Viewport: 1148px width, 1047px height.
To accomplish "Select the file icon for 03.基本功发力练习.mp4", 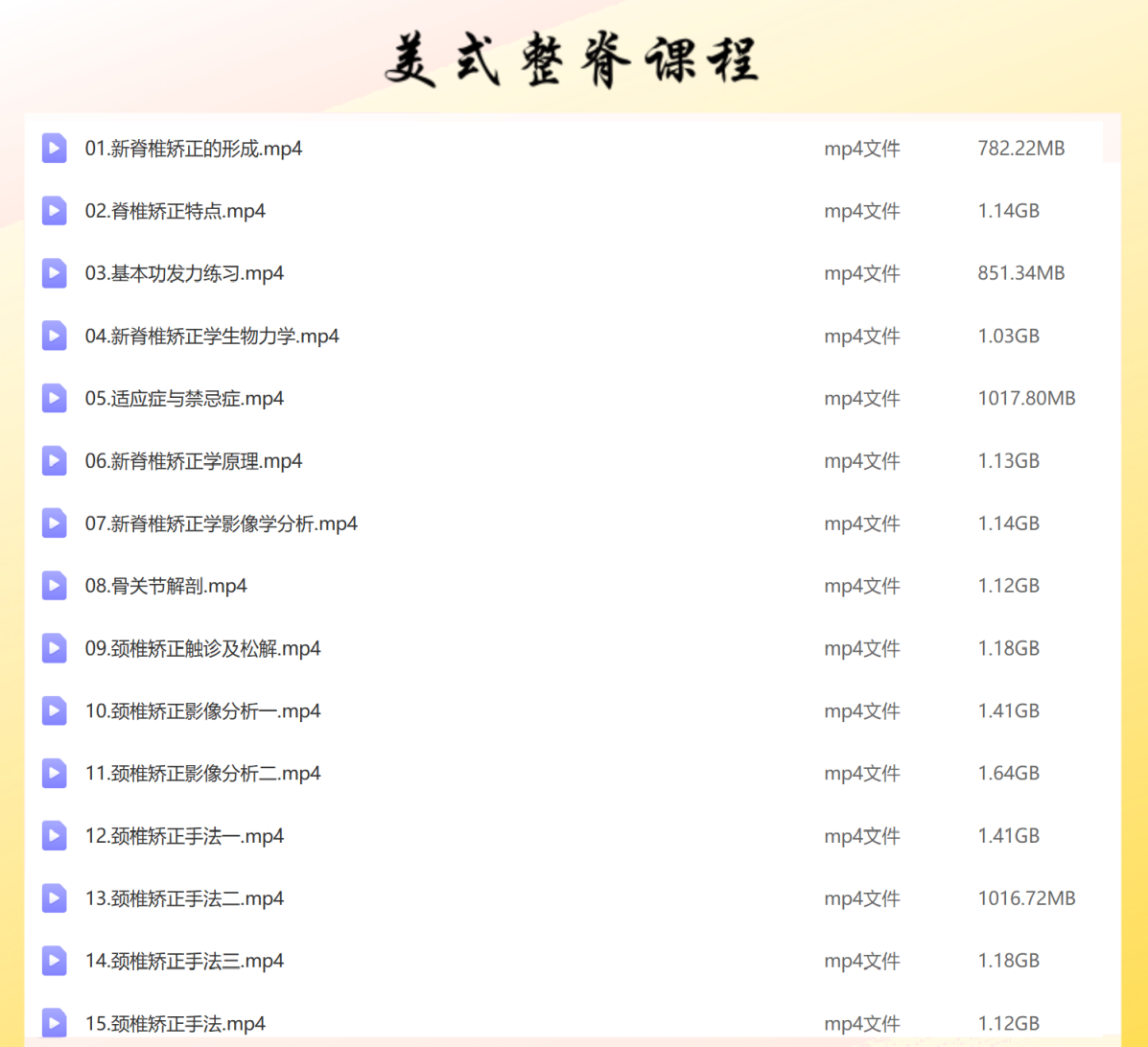I will tap(54, 273).
